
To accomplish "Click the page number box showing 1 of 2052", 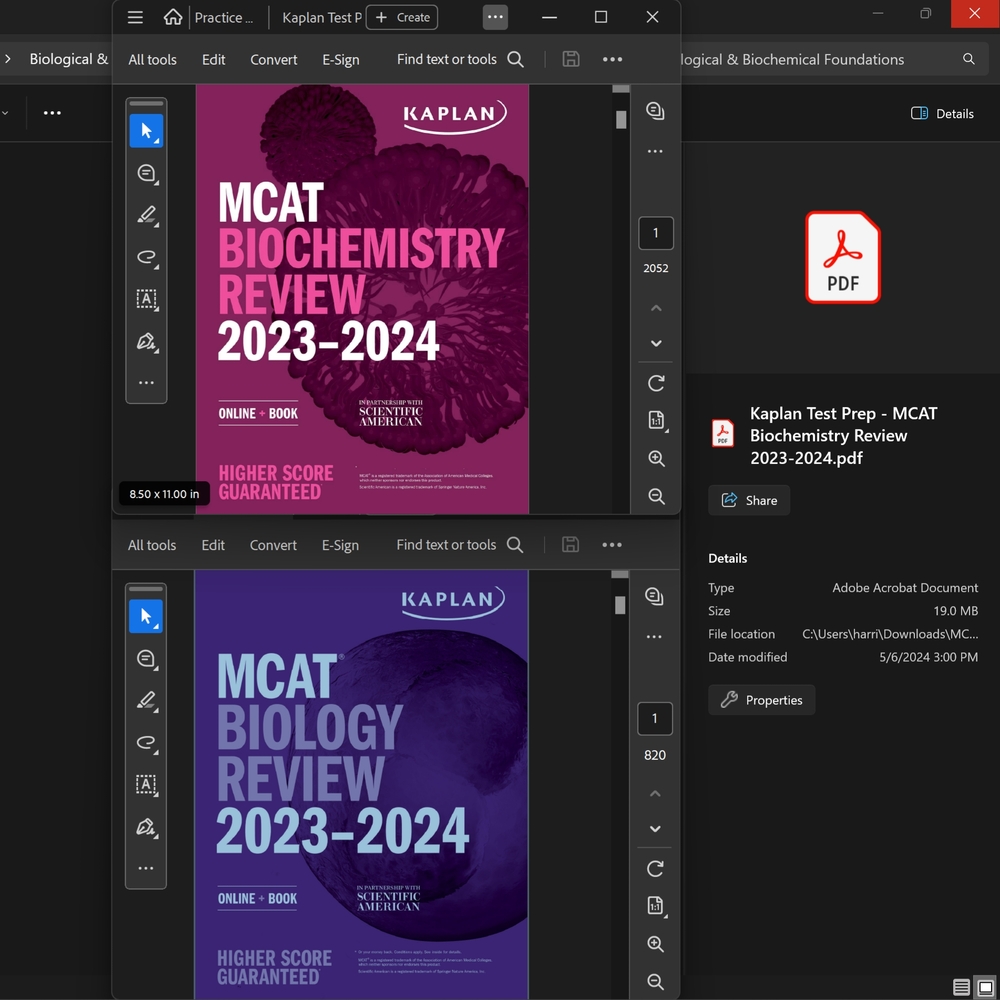I will tap(656, 233).
